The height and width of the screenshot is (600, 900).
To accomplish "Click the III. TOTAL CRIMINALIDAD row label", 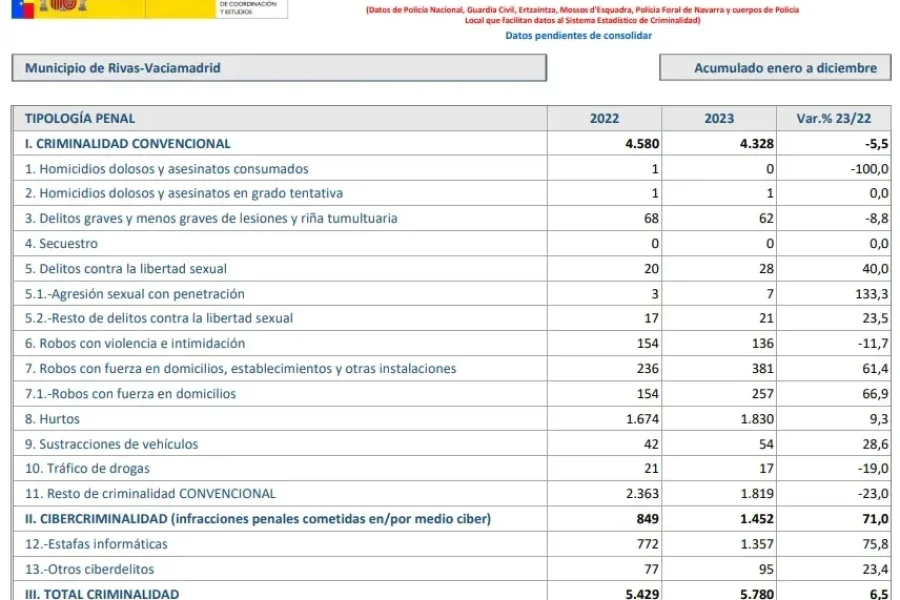I will click(x=102, y=594).
